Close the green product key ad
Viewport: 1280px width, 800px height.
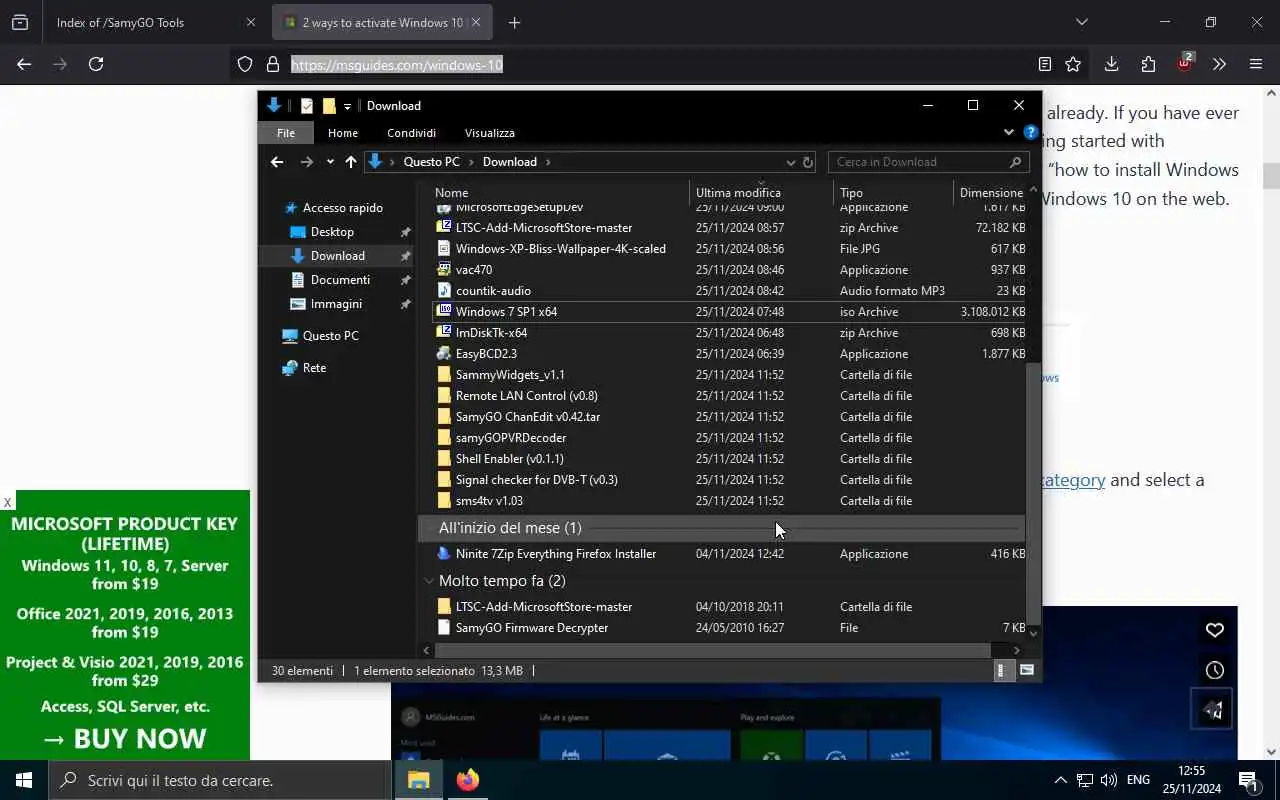pyautogui.click(x=7, y=502)
